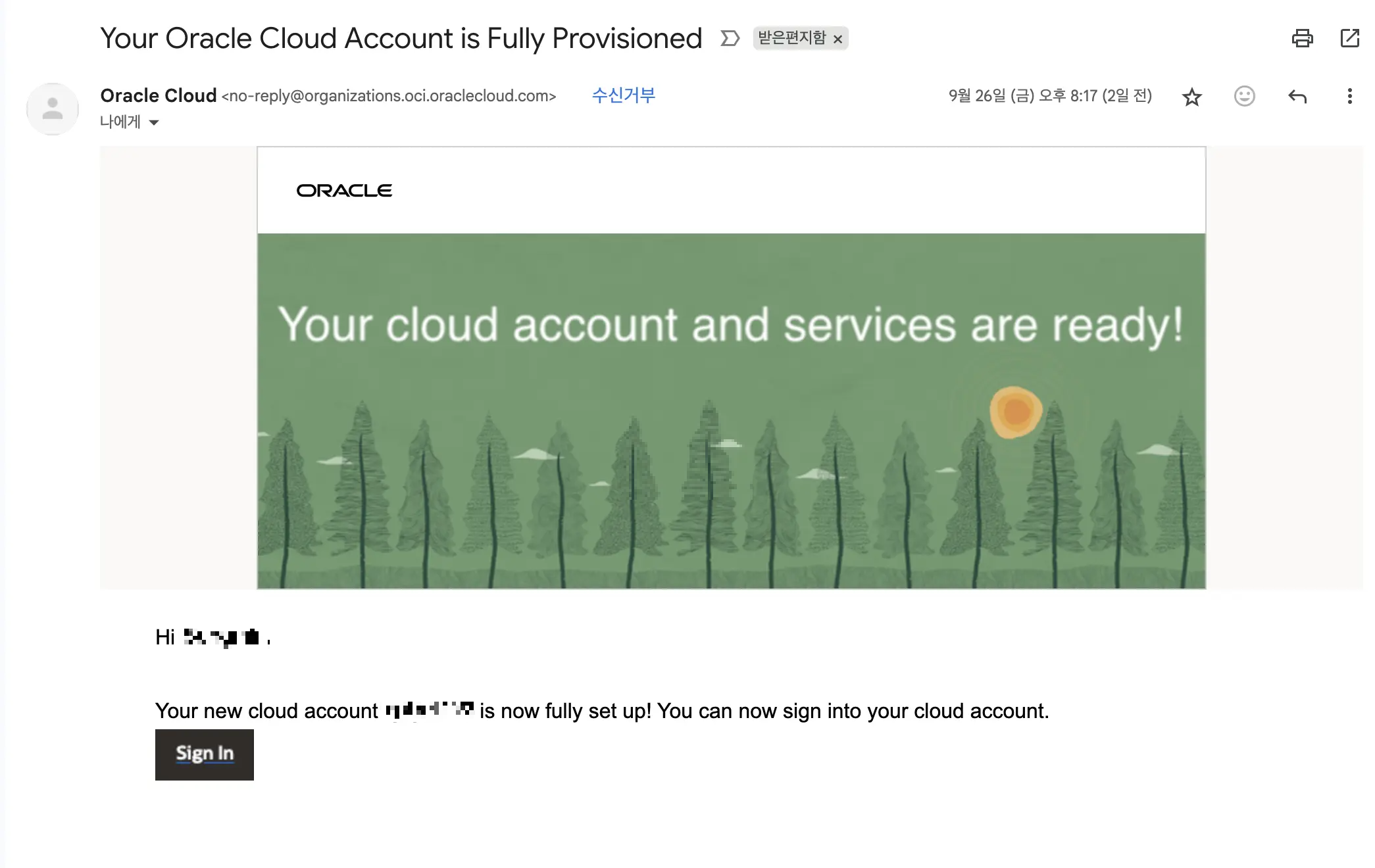Open email in a new window
1375x868 pixels.
click(x=1350, y=38)
